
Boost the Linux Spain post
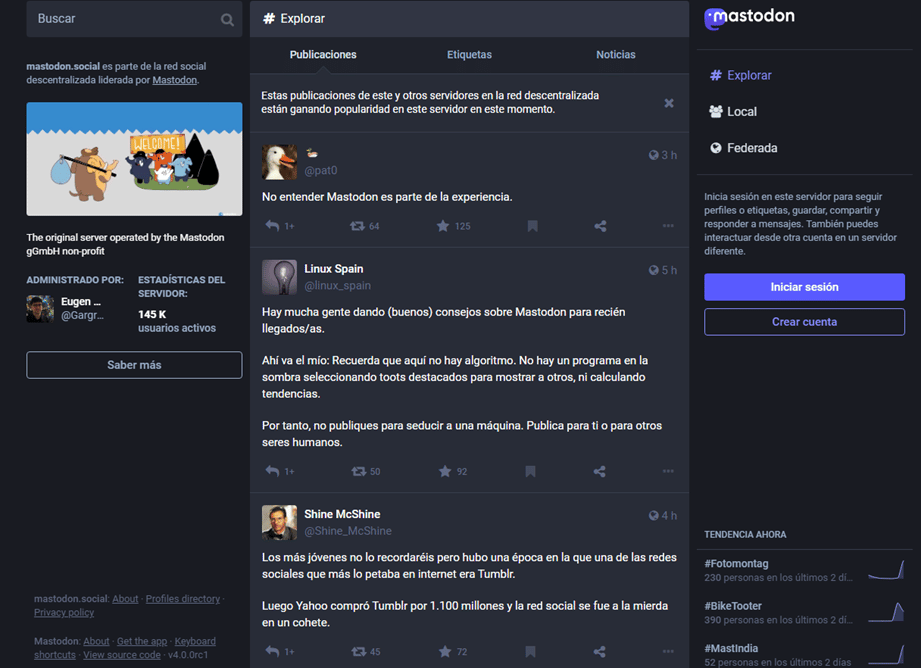(358, 471)
